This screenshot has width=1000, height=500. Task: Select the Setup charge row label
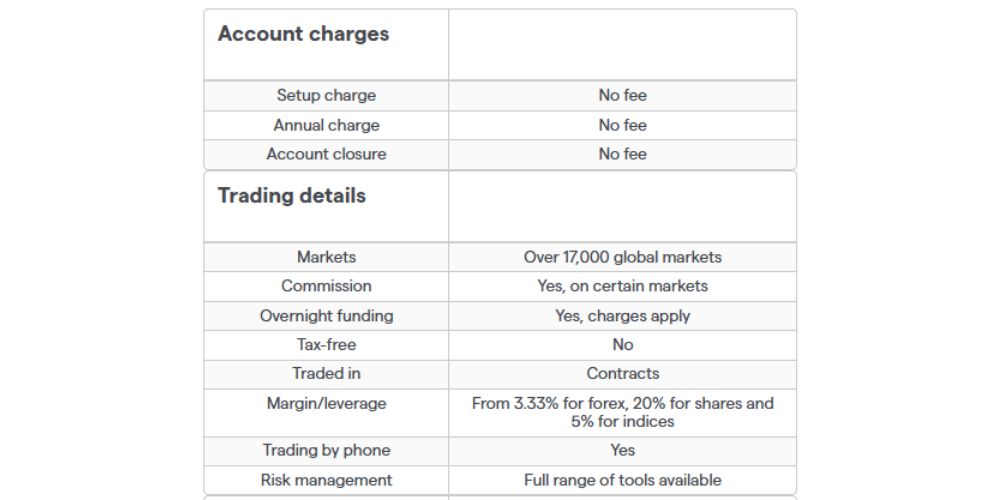click(326, 96)
